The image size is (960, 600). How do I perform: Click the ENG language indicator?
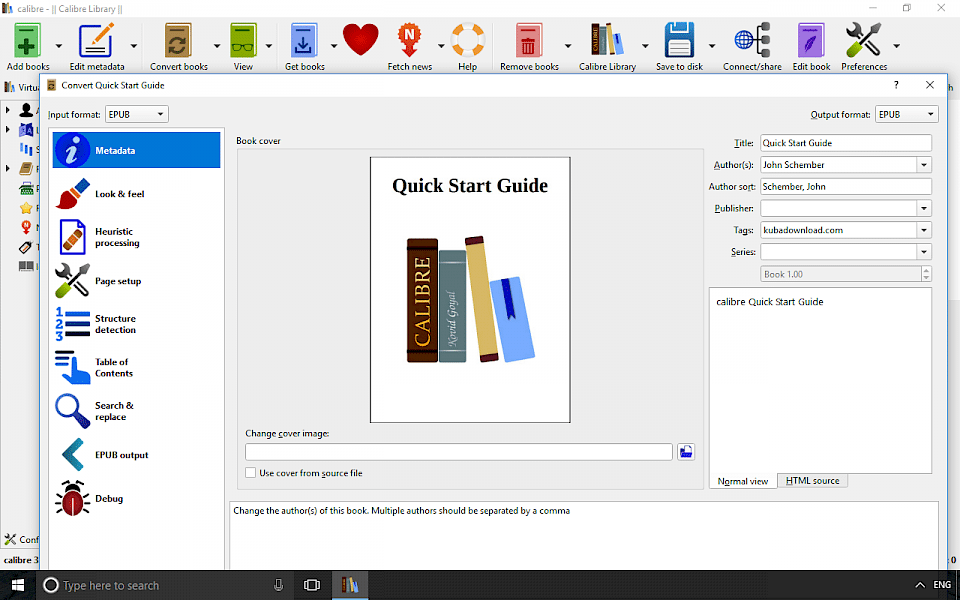click(942, 585)
